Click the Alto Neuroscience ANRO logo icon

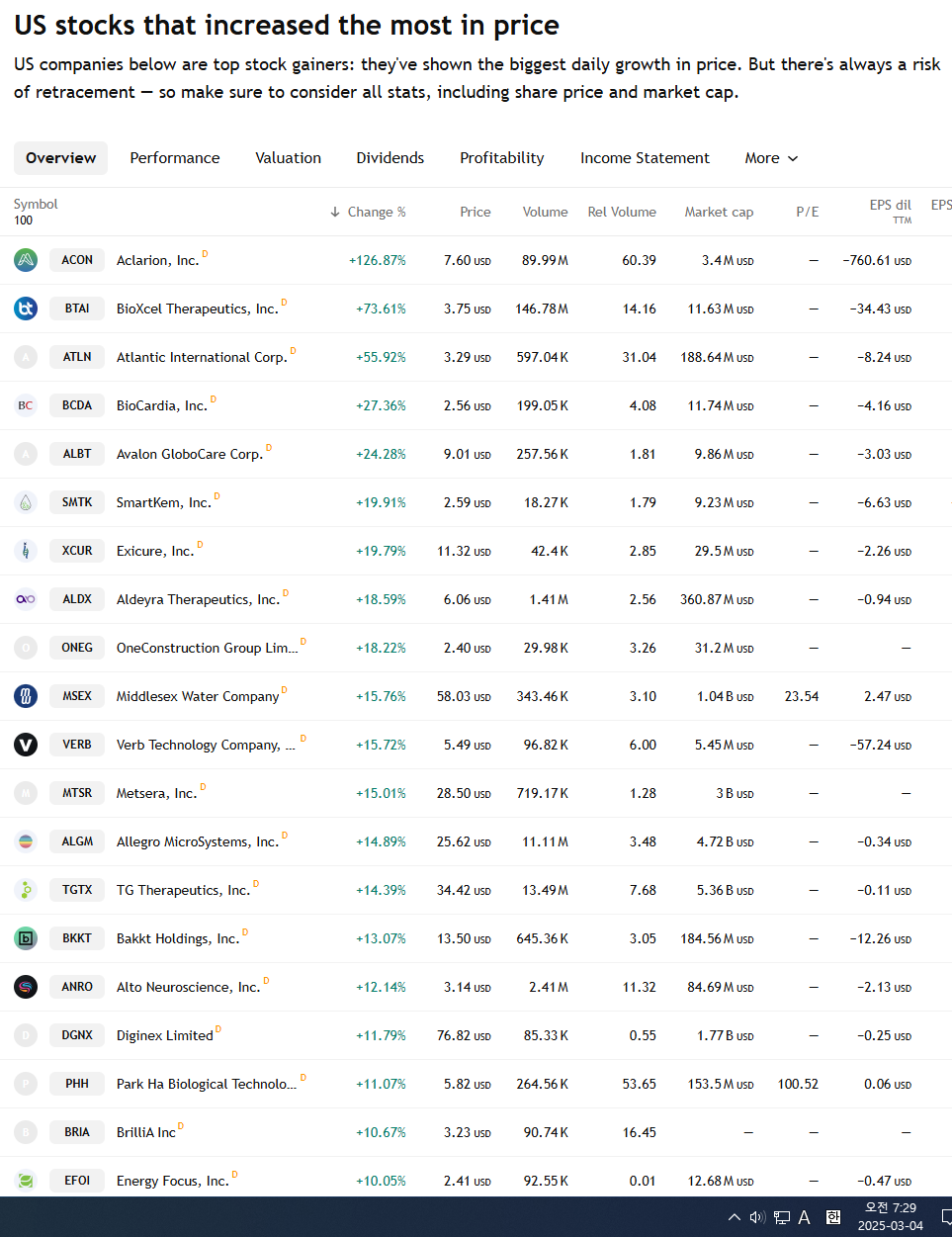26,987
